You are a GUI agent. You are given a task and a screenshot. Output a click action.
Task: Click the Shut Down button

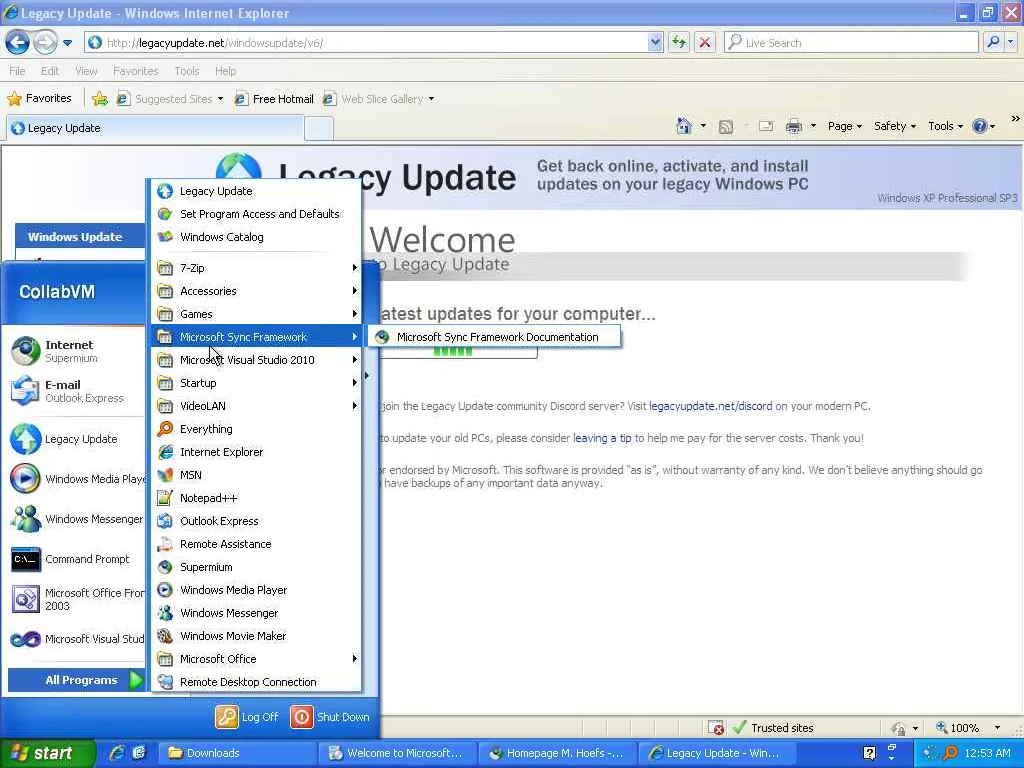[x=330, y=717]
